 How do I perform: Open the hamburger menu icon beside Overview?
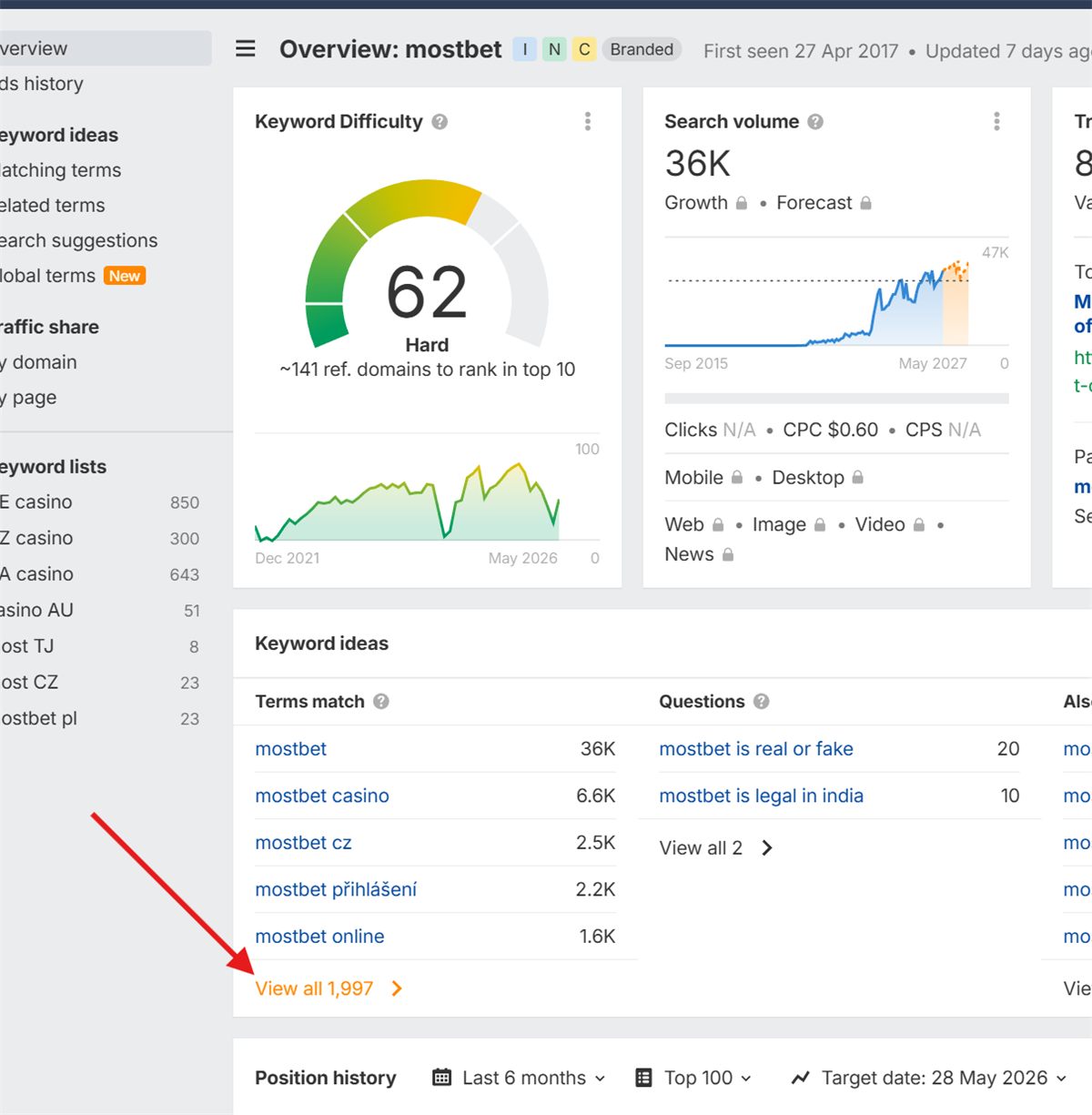point(246,48)
